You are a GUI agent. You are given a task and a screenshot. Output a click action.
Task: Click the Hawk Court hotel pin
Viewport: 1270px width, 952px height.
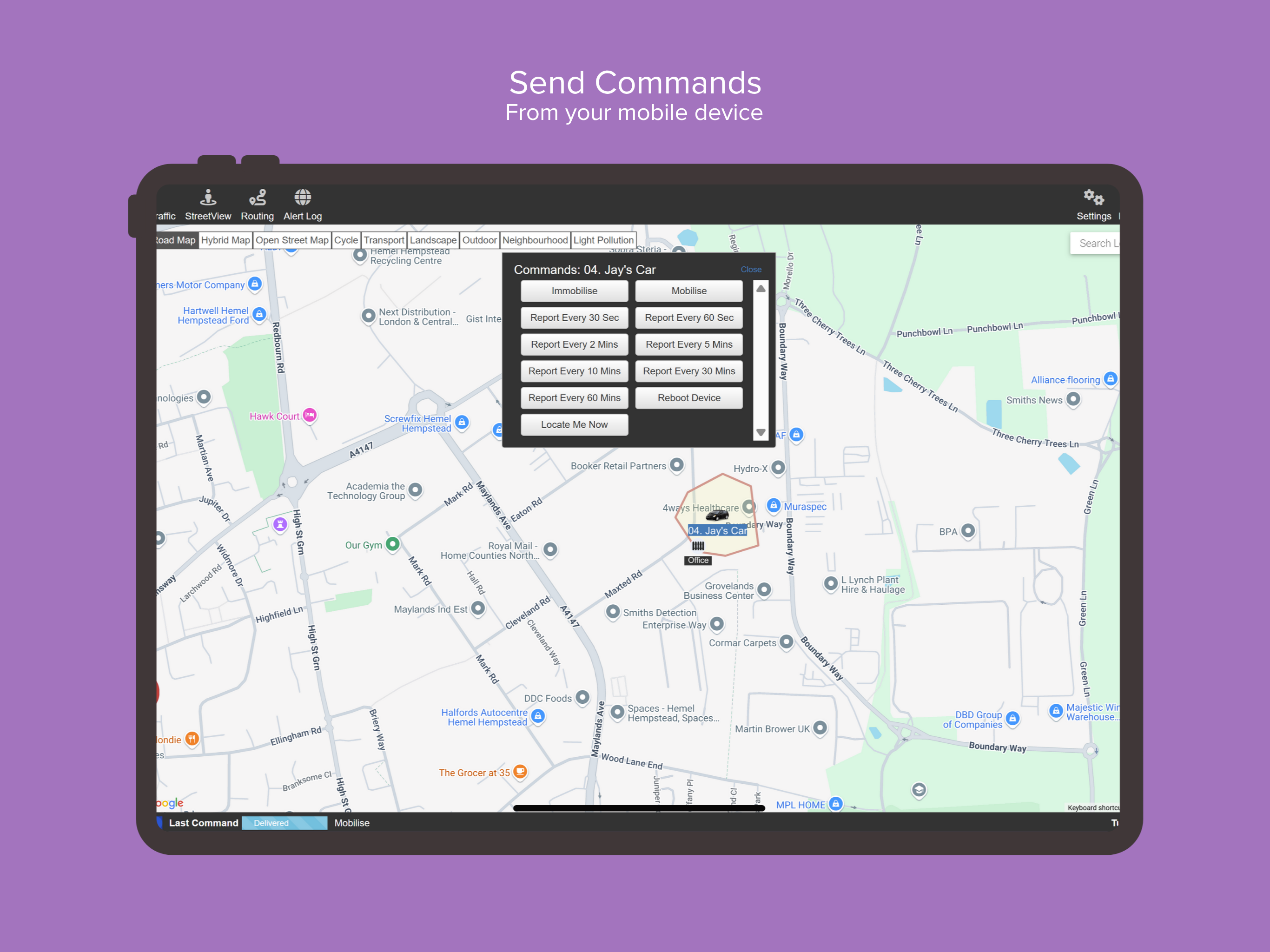tap(310, 415)
